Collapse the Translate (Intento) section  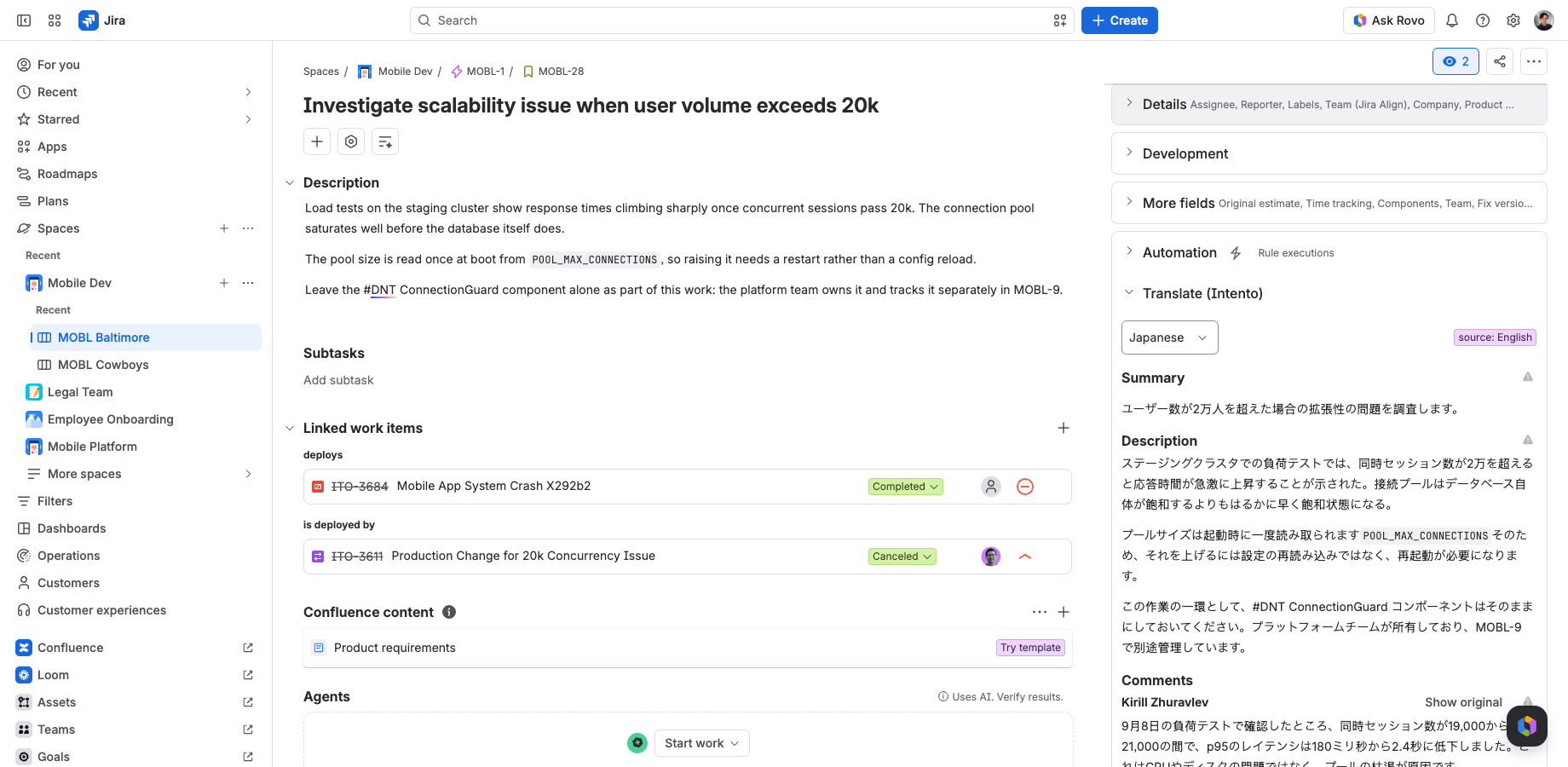(x=1129, y=292)
